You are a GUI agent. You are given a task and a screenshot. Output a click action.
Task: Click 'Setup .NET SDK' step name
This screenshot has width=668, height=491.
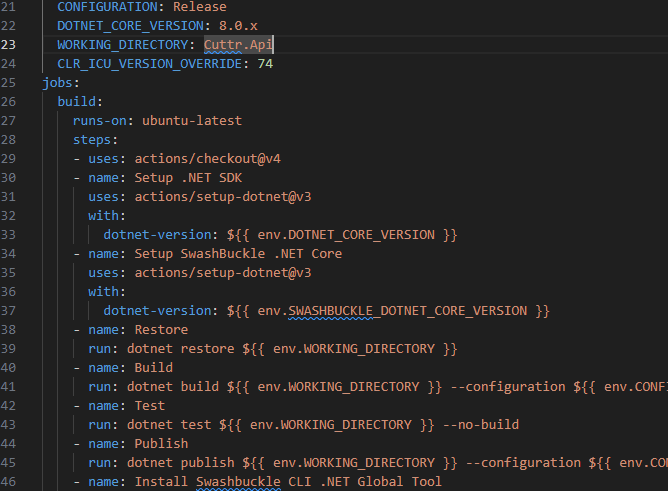pos(188,178)
